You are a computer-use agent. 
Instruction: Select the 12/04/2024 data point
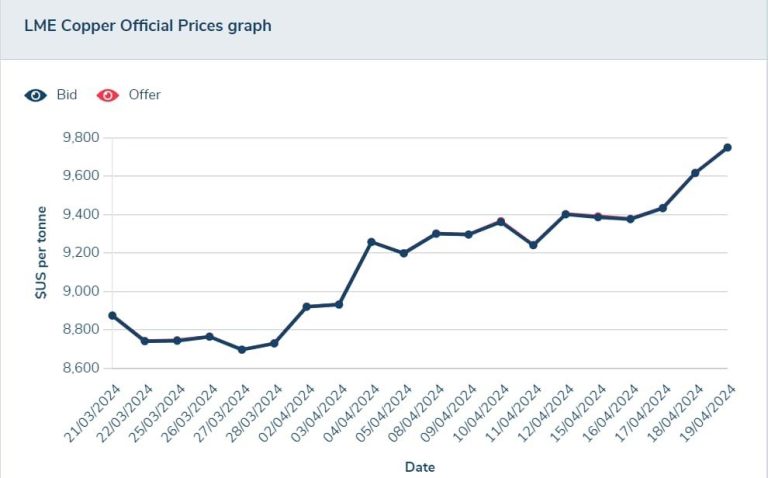pos(565,214)
